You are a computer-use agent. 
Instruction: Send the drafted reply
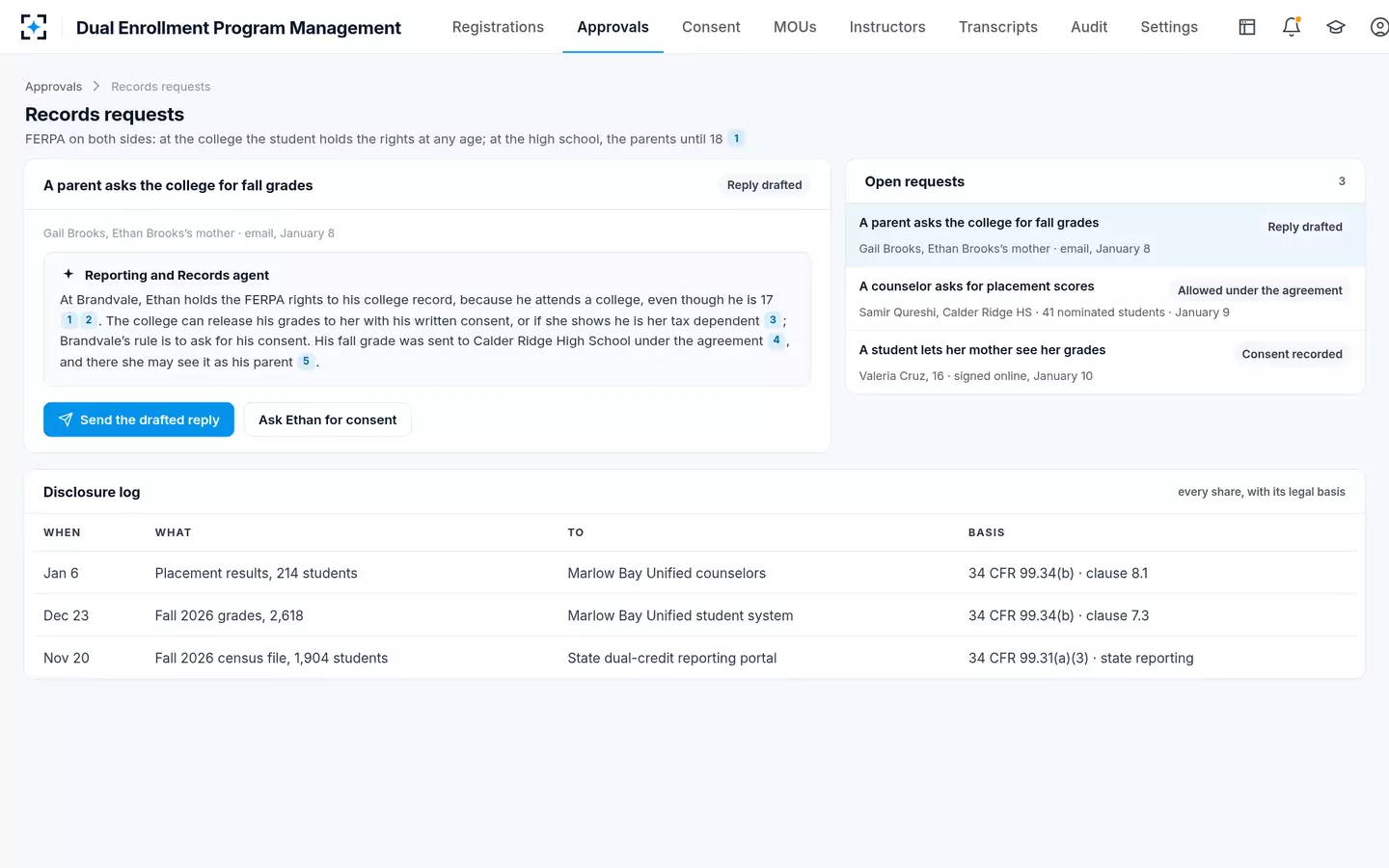[139, 420]
